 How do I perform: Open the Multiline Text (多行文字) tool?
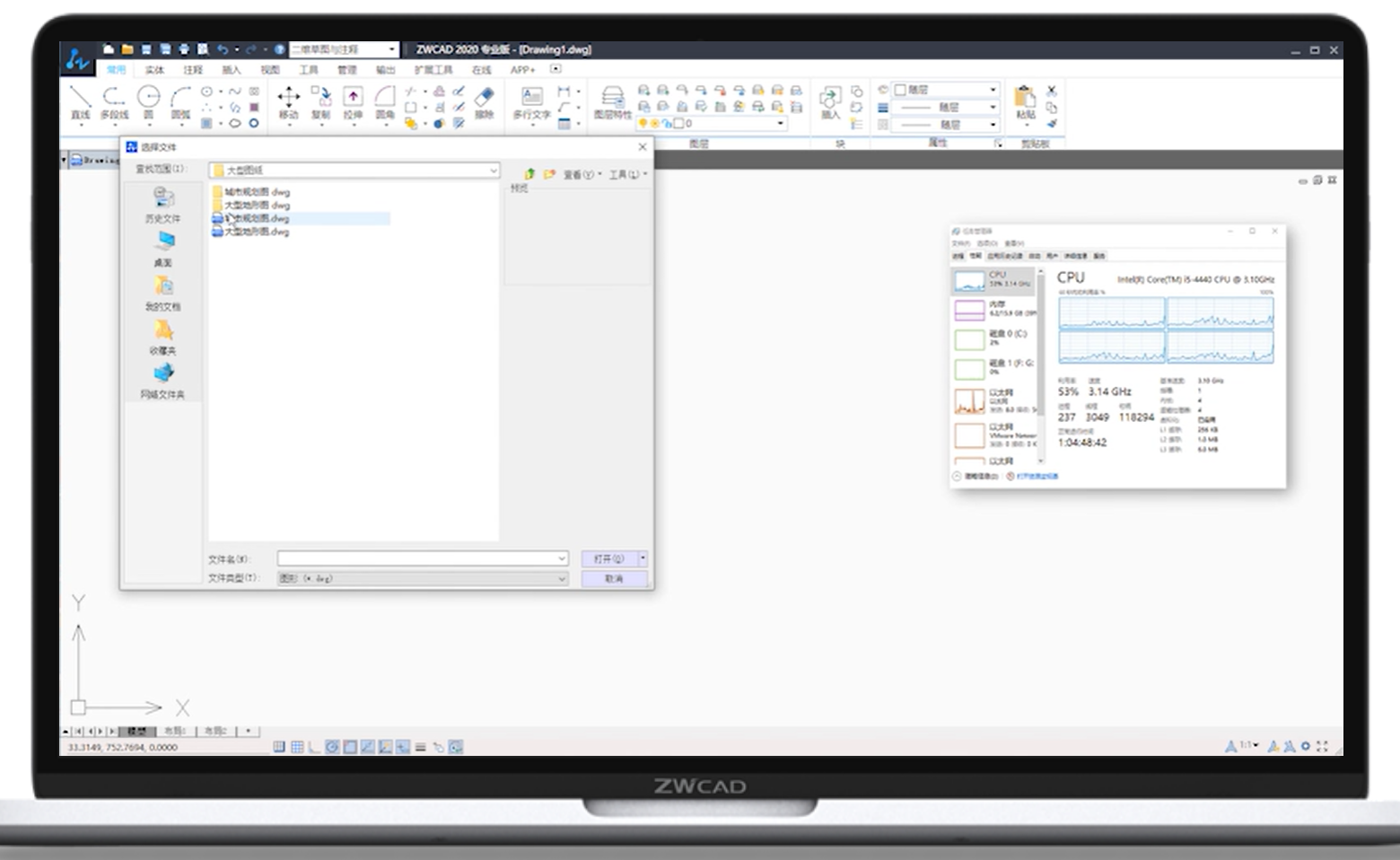tap(531, 100)
